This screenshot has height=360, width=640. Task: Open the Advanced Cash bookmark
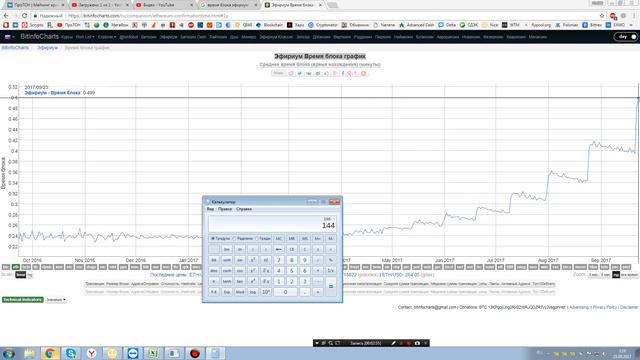416,25
